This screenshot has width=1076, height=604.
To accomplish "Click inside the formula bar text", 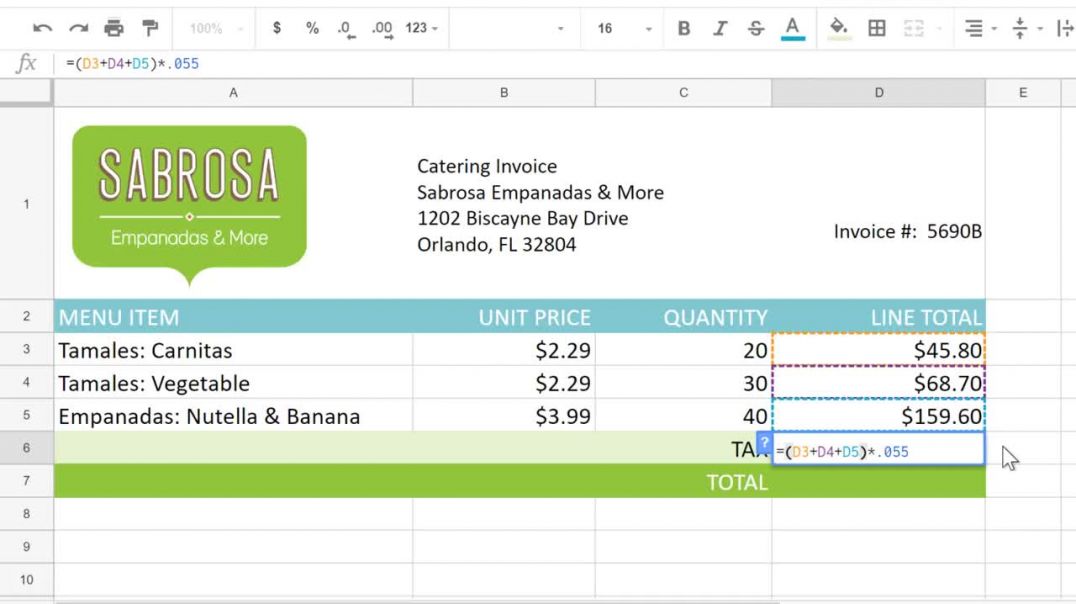I will coord(132,64).
